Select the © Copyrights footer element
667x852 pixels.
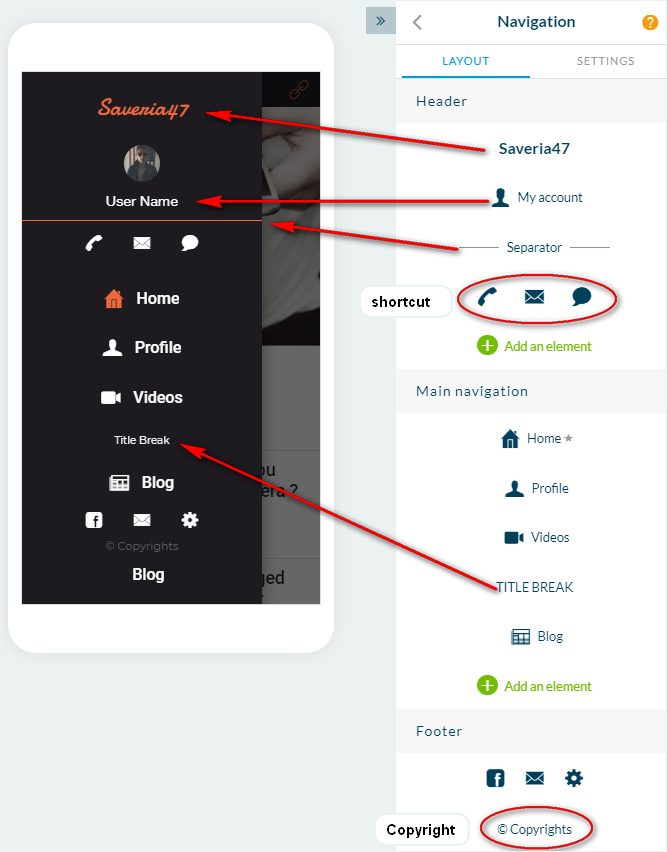pyautogui.click(x=534, y=829)
